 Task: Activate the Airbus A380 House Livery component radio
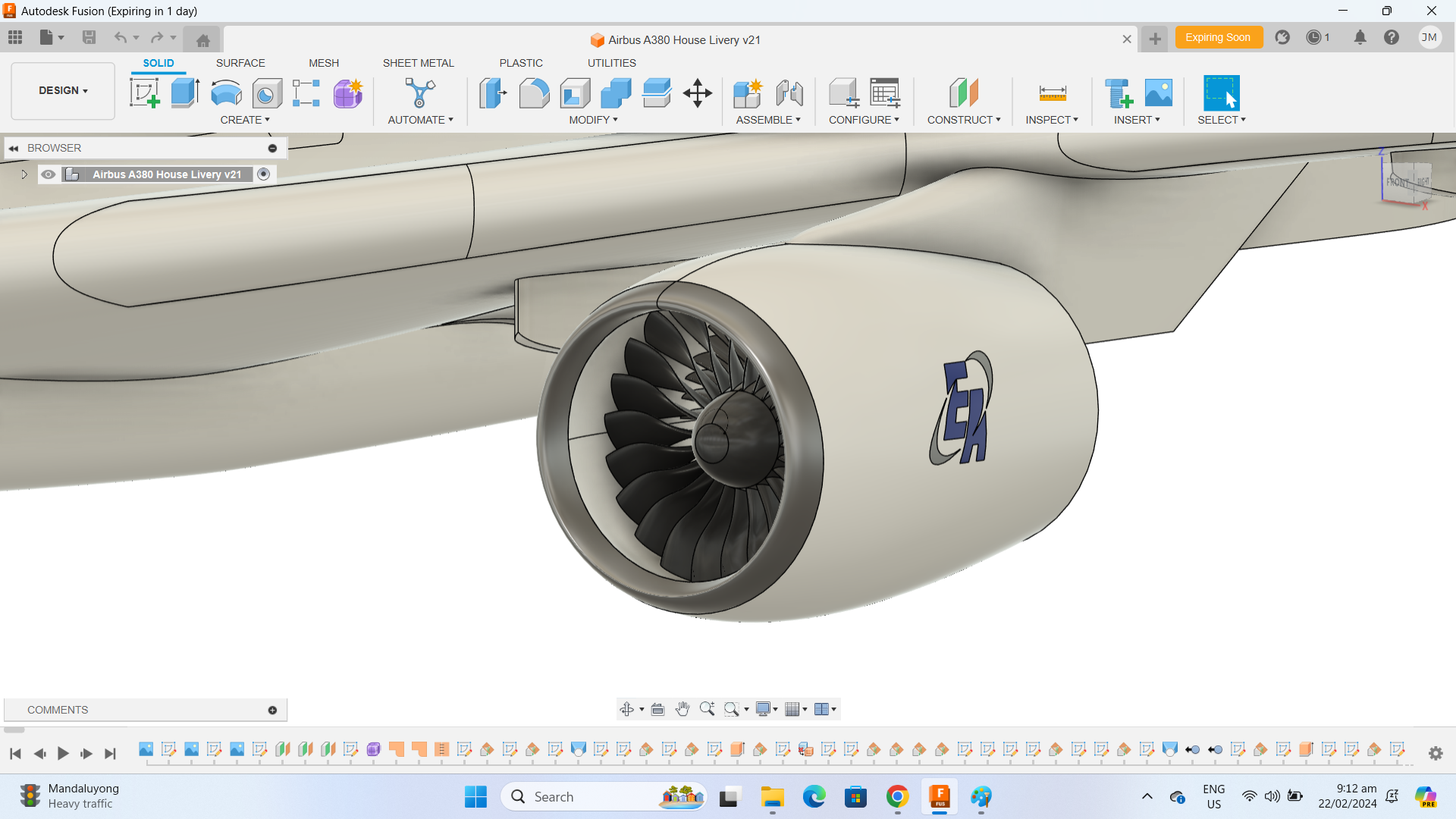tap(263, 174)
